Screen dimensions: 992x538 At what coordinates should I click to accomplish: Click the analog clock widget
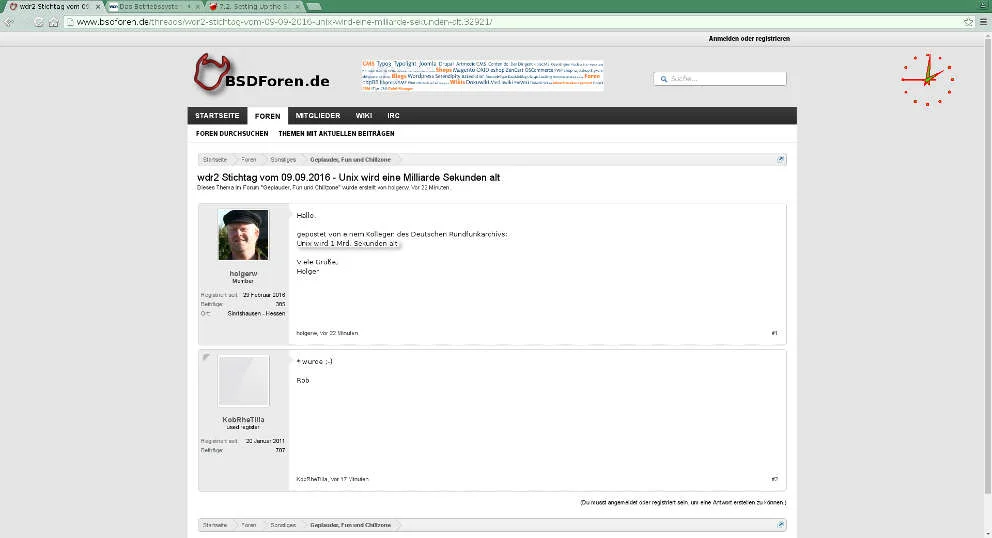tap(927, 80)
